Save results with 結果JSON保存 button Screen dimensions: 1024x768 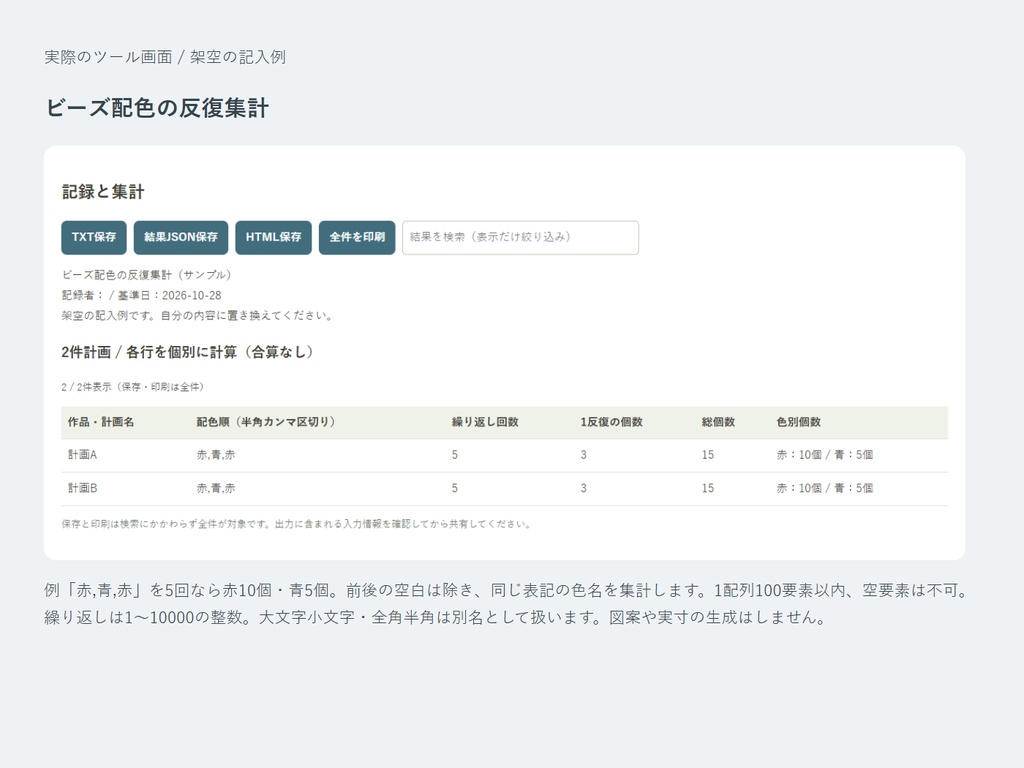[181, 237]
